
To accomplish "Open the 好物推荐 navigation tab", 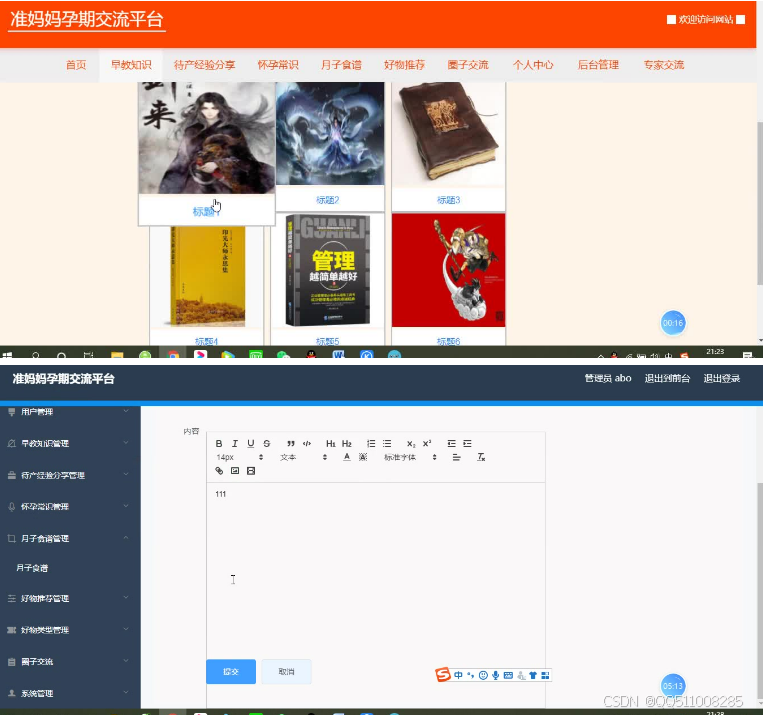I will (404, 65).
